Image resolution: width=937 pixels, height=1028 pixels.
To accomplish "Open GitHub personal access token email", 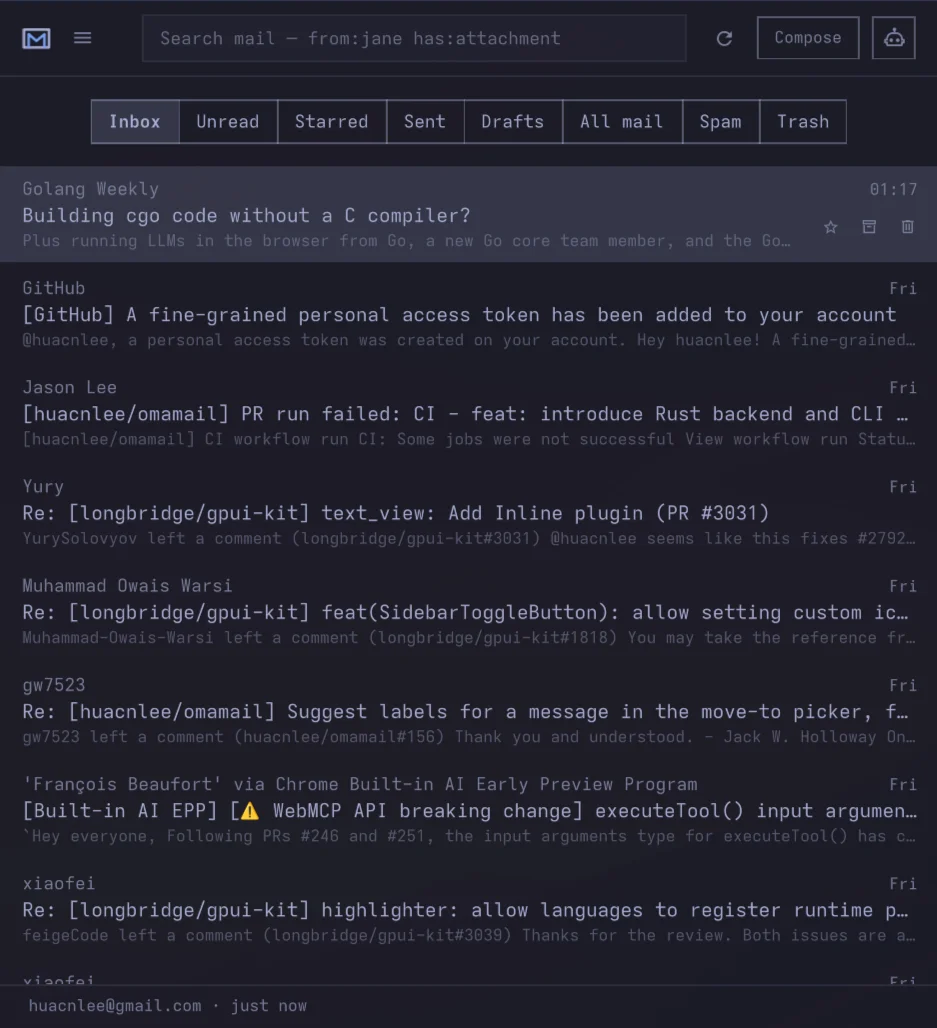I will (x=468, y=314).
